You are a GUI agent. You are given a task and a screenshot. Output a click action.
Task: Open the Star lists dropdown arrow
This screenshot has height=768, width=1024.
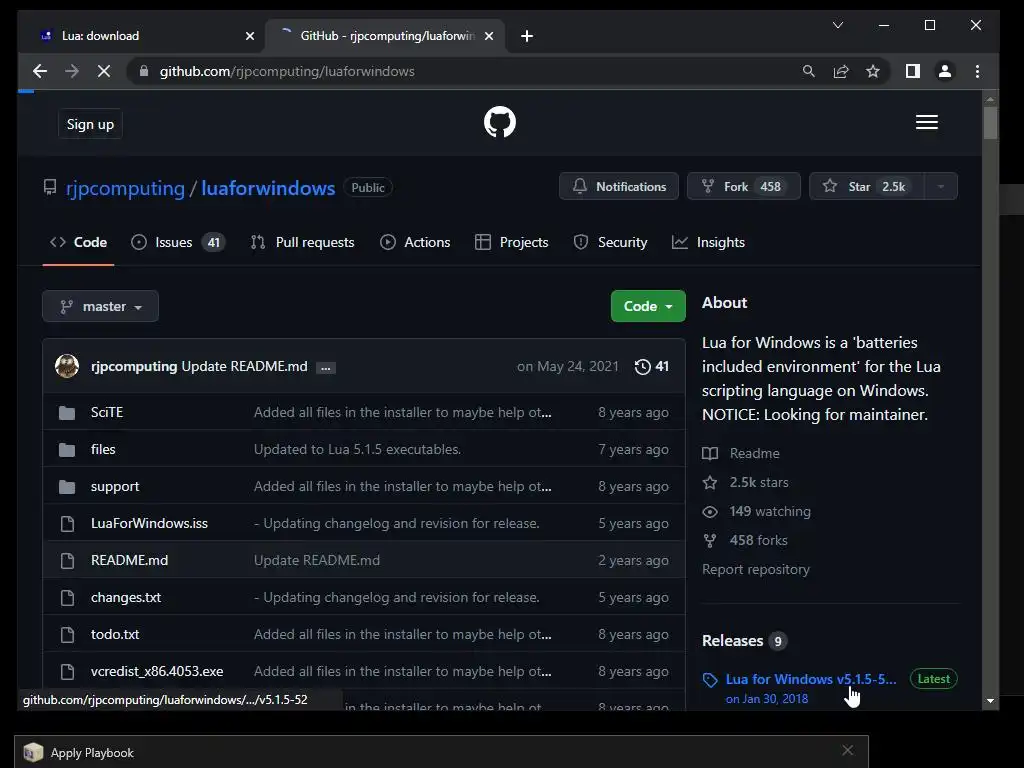(940, 187)
